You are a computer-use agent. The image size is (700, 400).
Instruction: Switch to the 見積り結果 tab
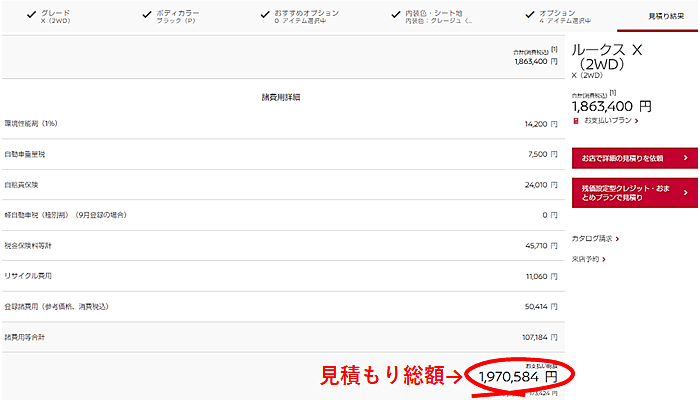[667, 16]
